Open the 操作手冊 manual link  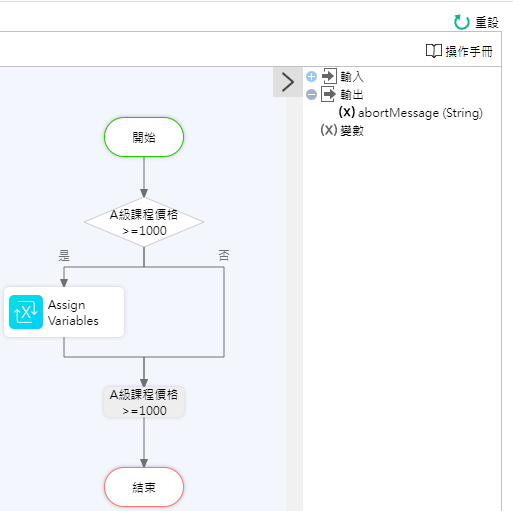tap(469, 51)
